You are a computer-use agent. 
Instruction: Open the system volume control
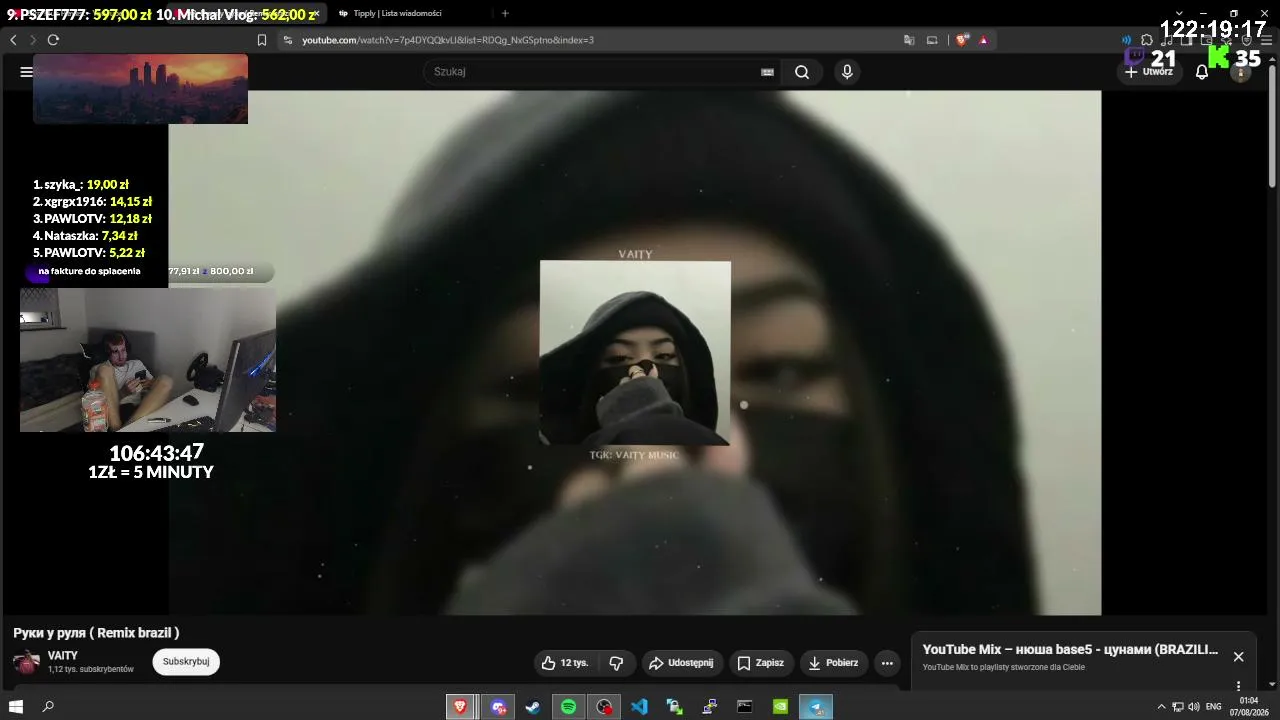[x=1193, y=707]
